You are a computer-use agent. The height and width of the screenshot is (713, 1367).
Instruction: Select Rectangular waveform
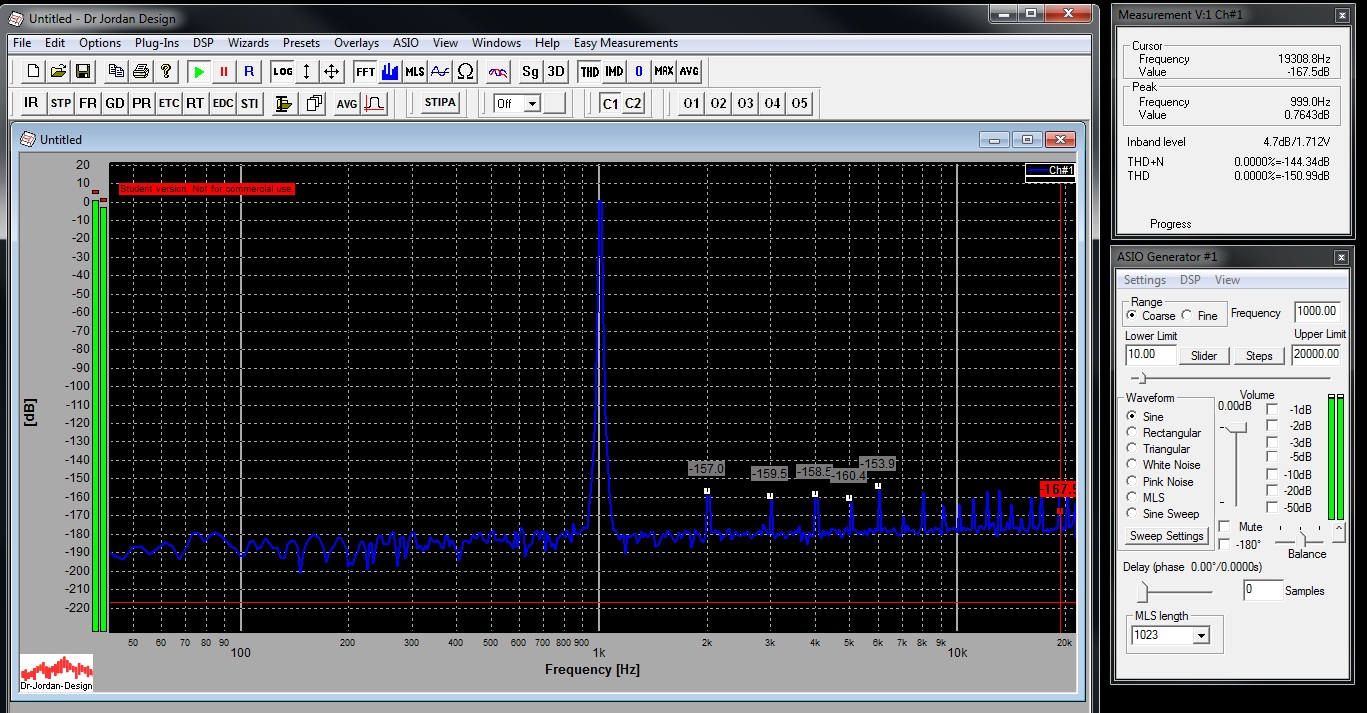(1132, 433)
